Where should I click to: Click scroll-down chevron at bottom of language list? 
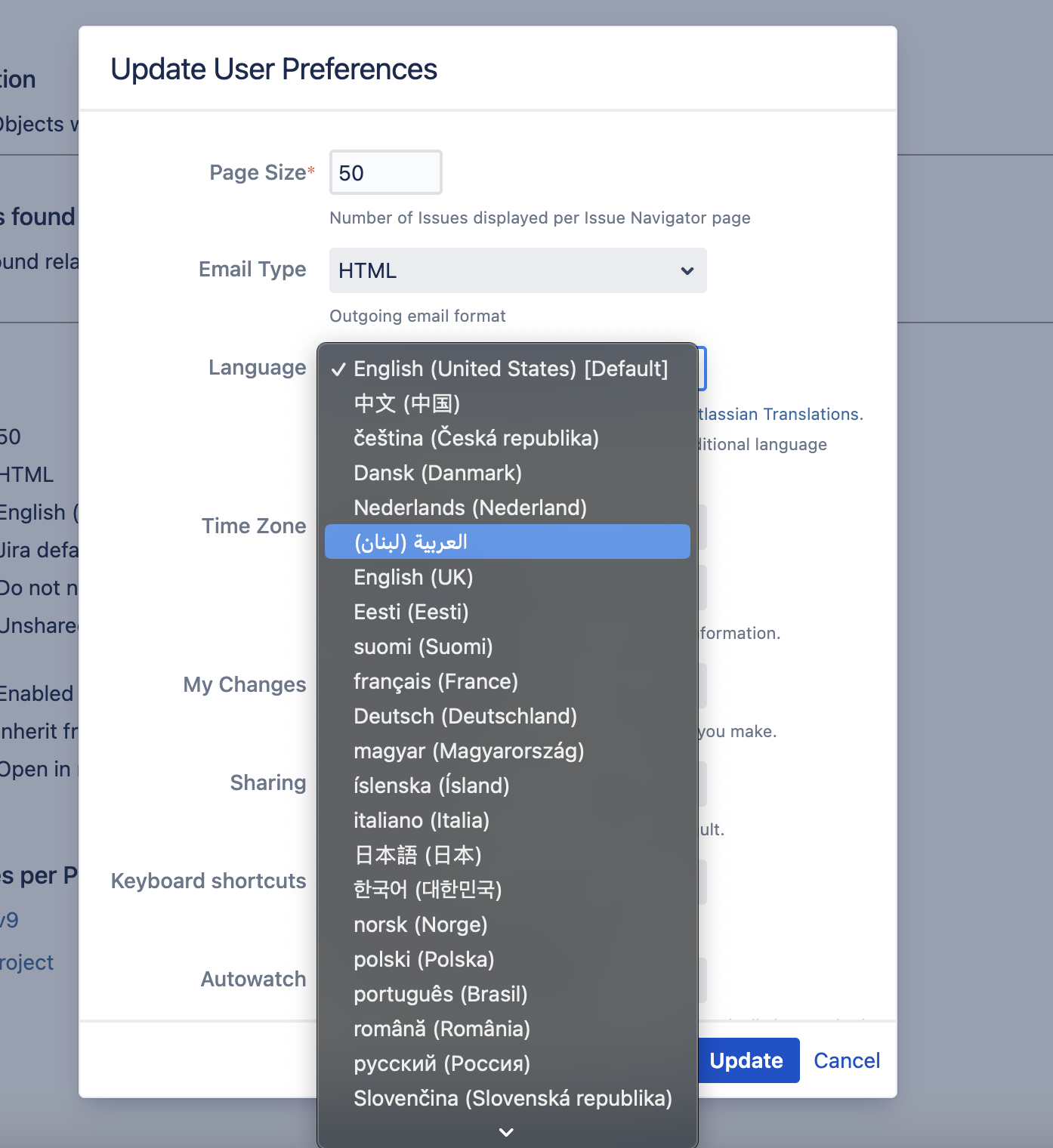(507, 1132)
